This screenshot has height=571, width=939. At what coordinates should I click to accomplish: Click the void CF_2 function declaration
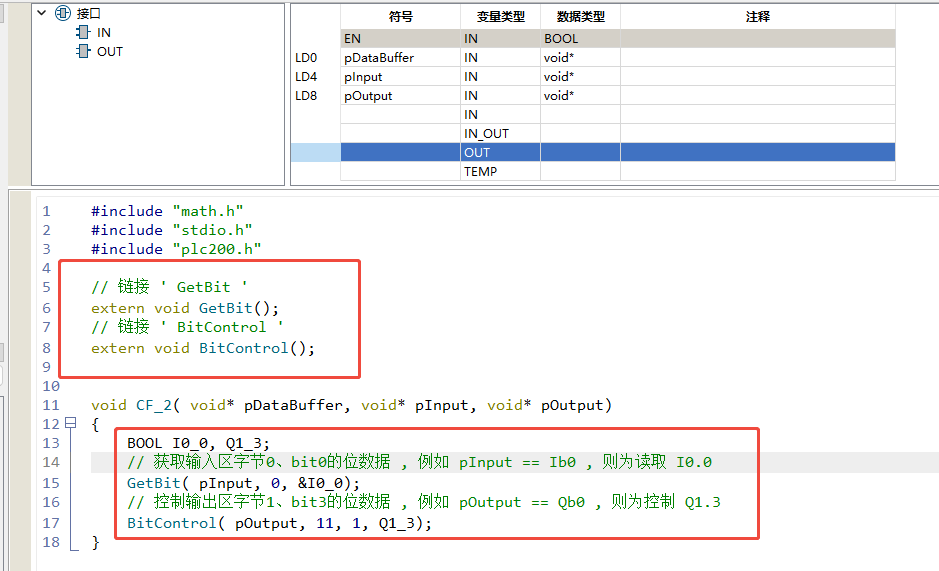point(351,406)
